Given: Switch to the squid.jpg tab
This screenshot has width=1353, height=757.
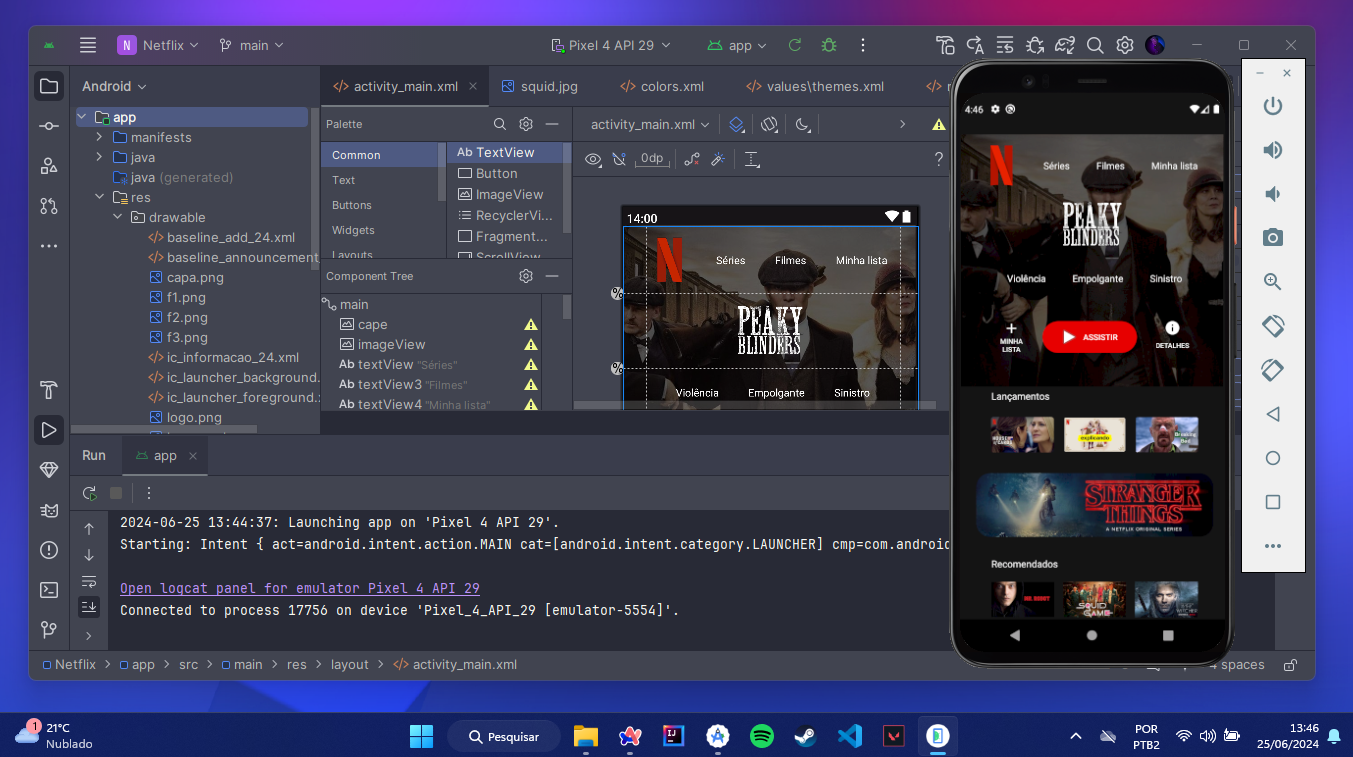Looking at the screenshot, I should click(x=539, y=86).
